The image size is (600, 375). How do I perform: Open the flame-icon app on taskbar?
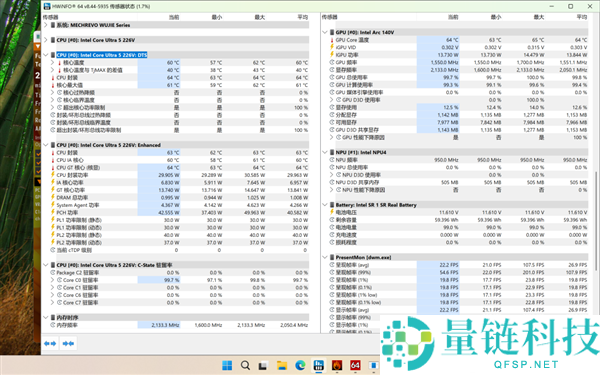click(337, 365)
